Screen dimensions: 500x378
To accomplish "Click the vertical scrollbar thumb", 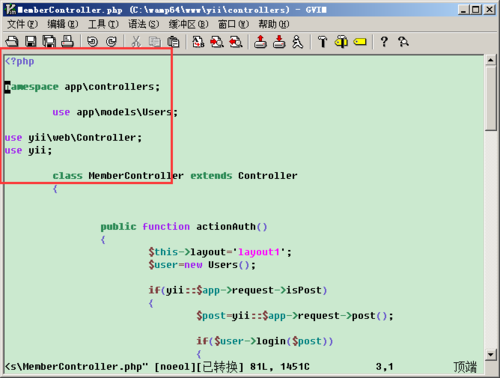I will click(490, 98).
